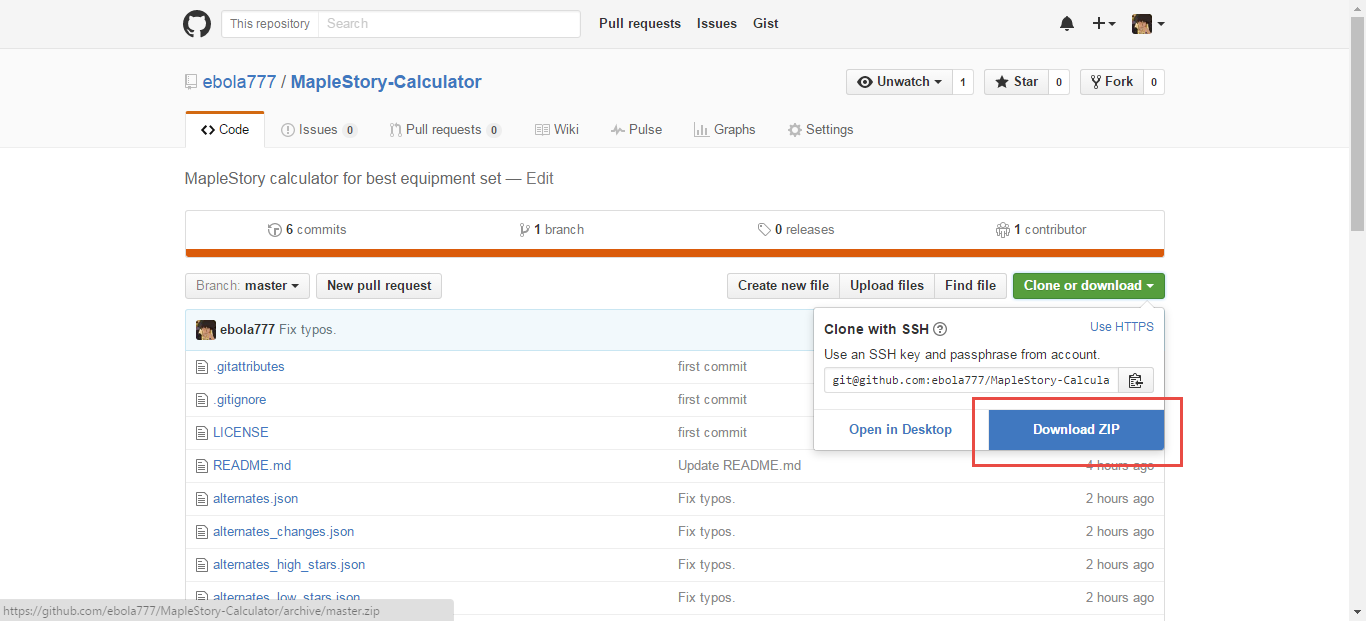Click Upload files button
This screenshot has width=1366, height=621.
[x=887, y=286]
